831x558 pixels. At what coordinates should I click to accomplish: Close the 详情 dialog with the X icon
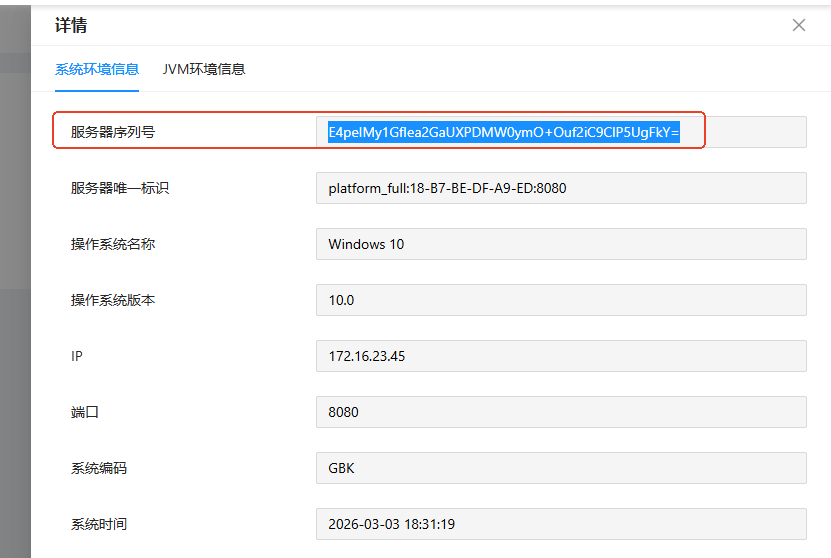click(x=798, y=25)
